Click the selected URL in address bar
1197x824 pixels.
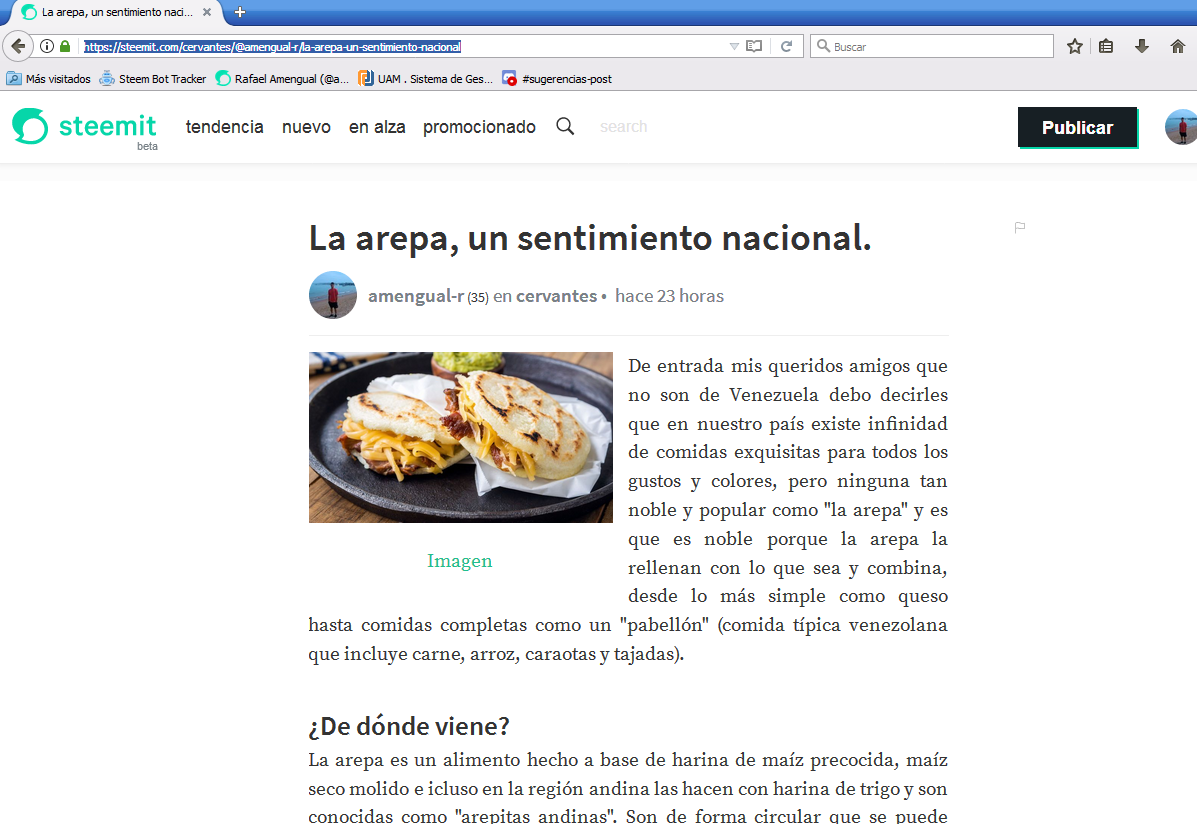(x=273, y=47)
